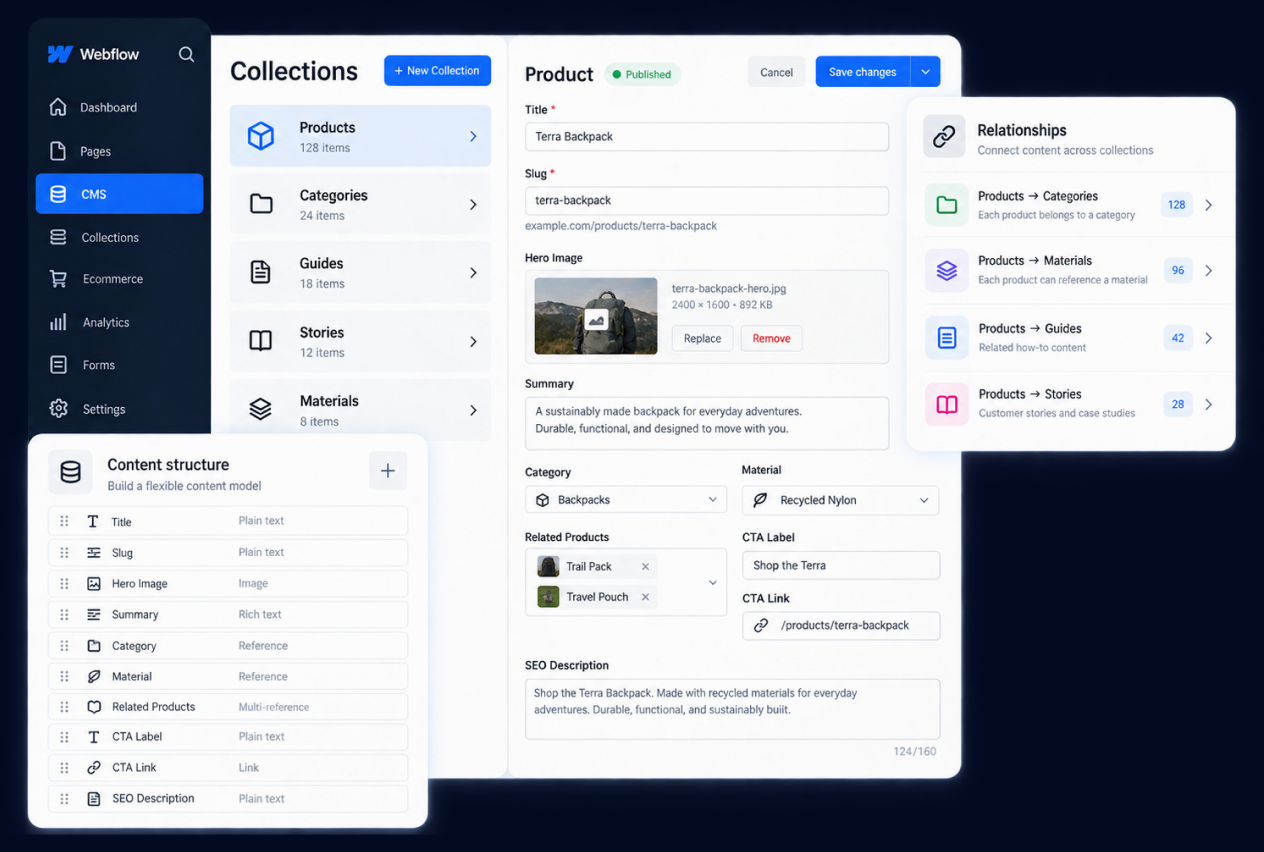The height and width of the screenshot is (852, 1264).
Task: Click the Title input field
Action: (x=707, y=136)
